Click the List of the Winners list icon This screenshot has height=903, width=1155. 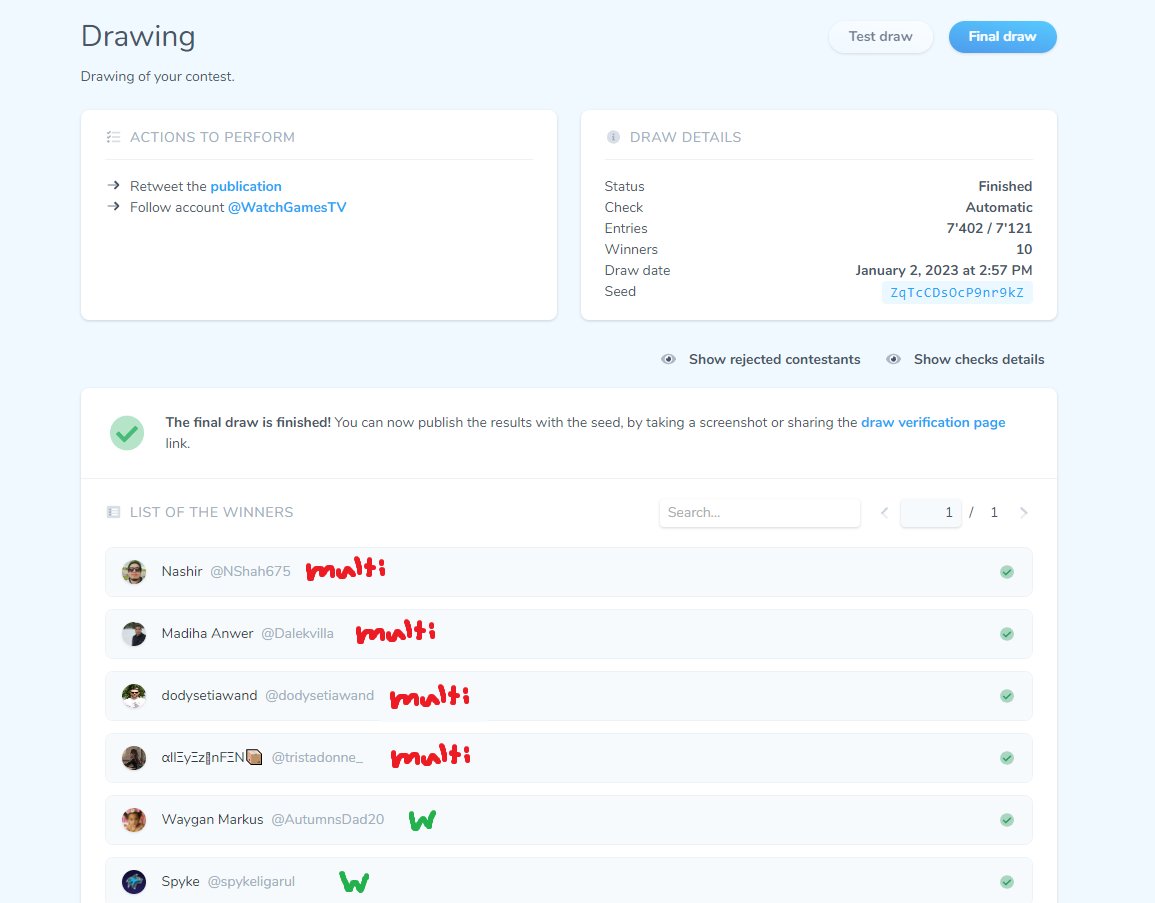pos(113,512)
